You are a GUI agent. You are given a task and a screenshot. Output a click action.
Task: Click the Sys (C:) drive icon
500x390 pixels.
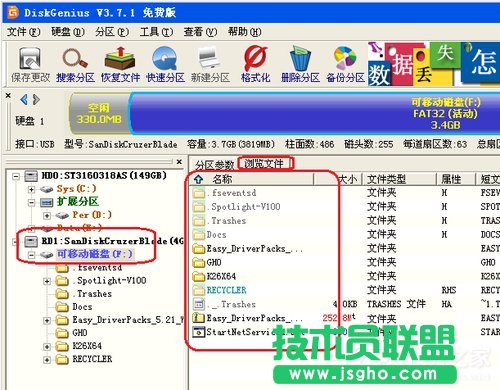click(x=47, y=189)
